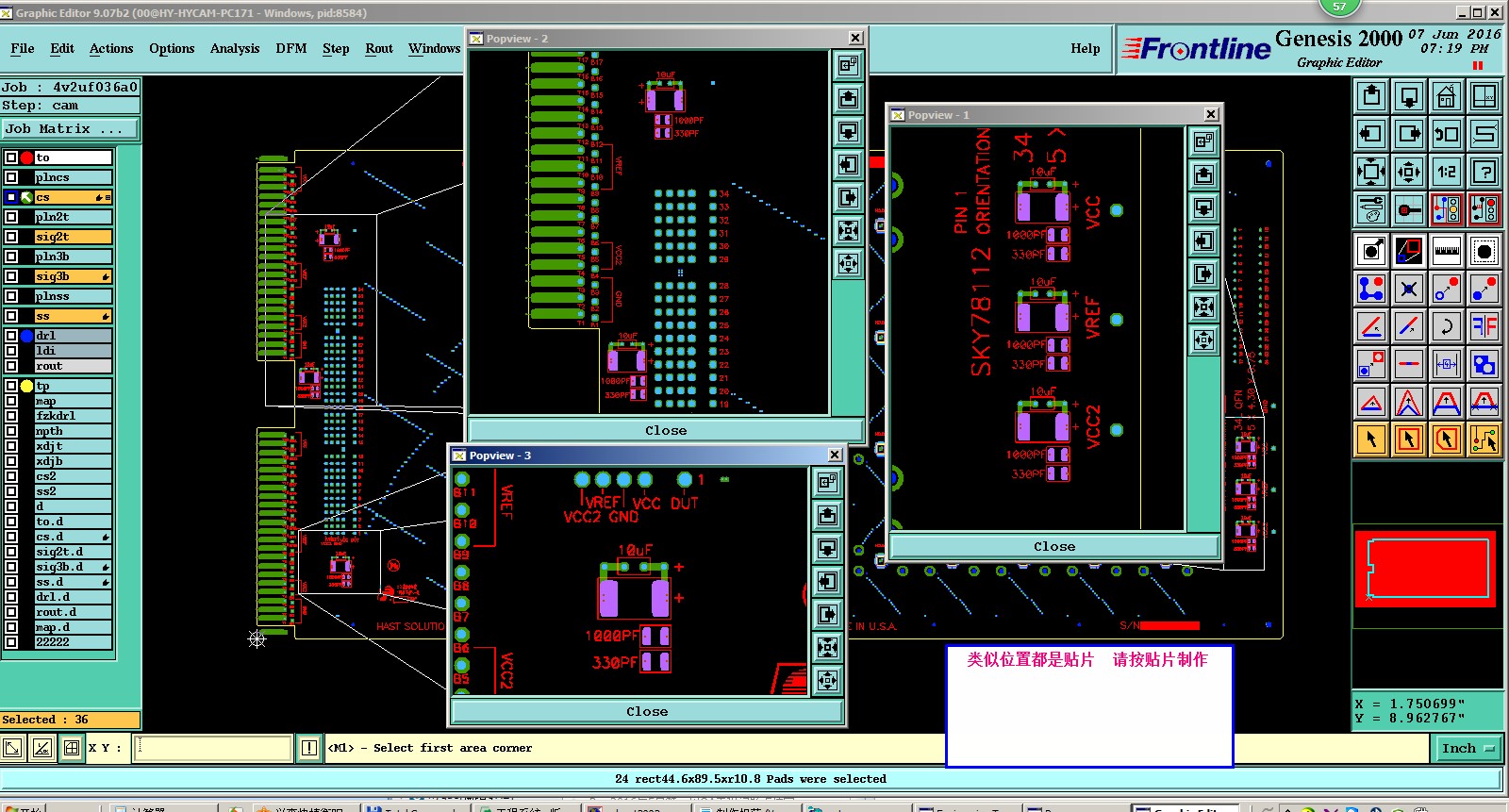Viewport: 1509px width, 812px height.
Task: Toggle the 'drl' layer checkbox
Action: click(x=11, y=336)
